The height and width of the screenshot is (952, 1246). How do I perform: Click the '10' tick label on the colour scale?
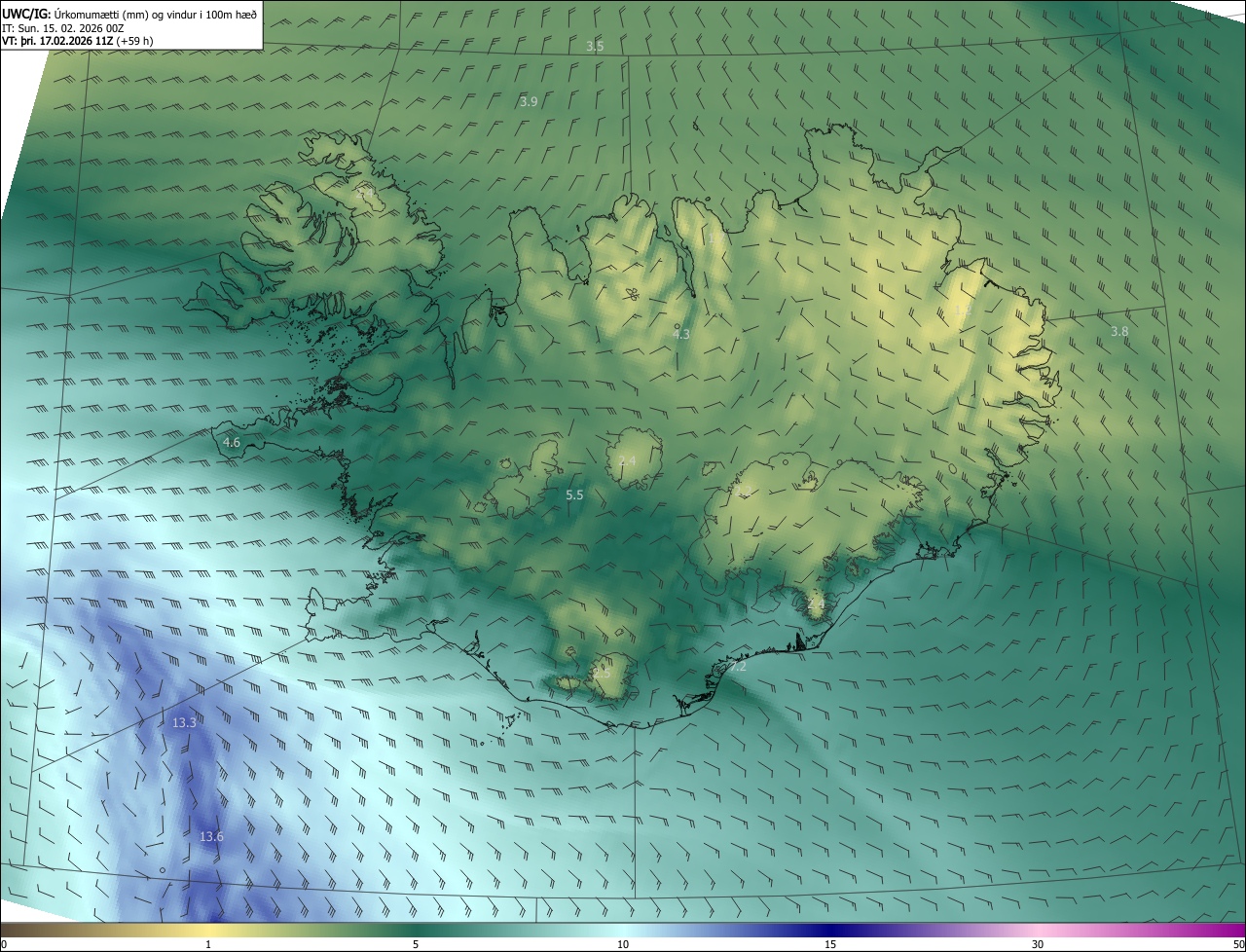pos(623,945)
